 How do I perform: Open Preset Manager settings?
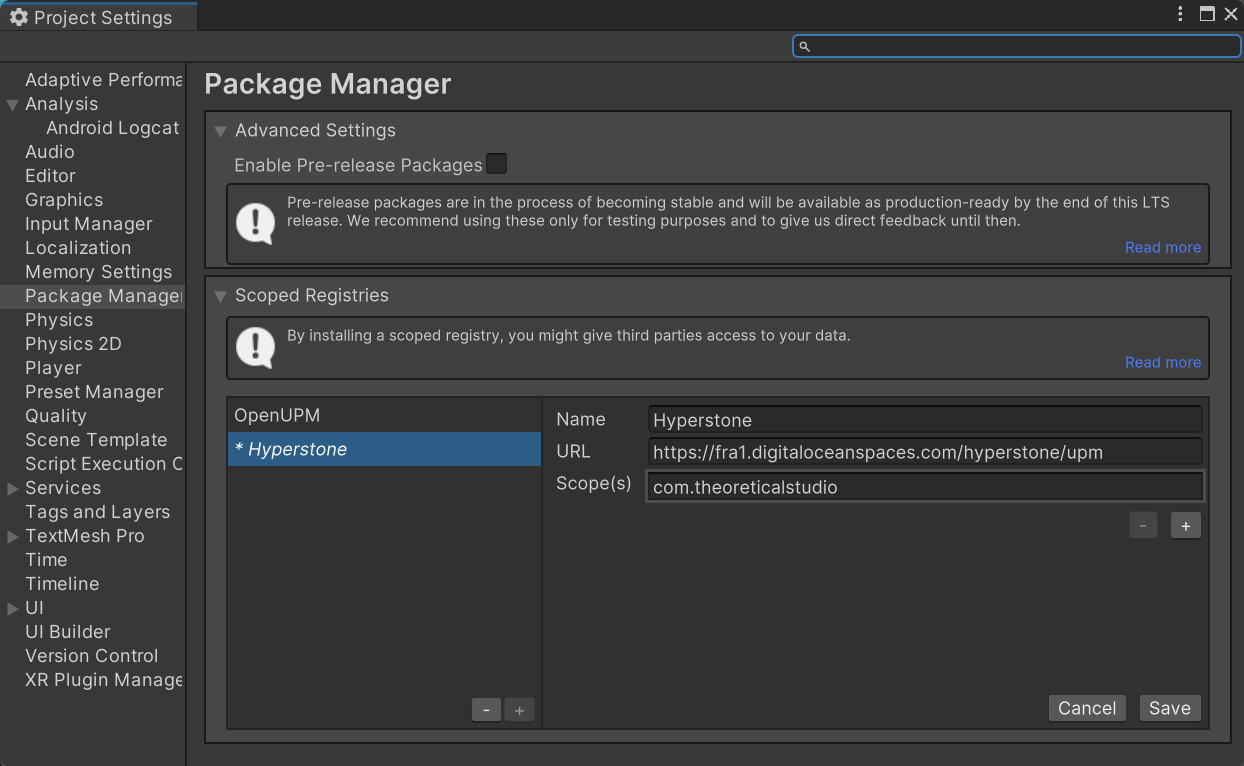click(x=92, y=392)
